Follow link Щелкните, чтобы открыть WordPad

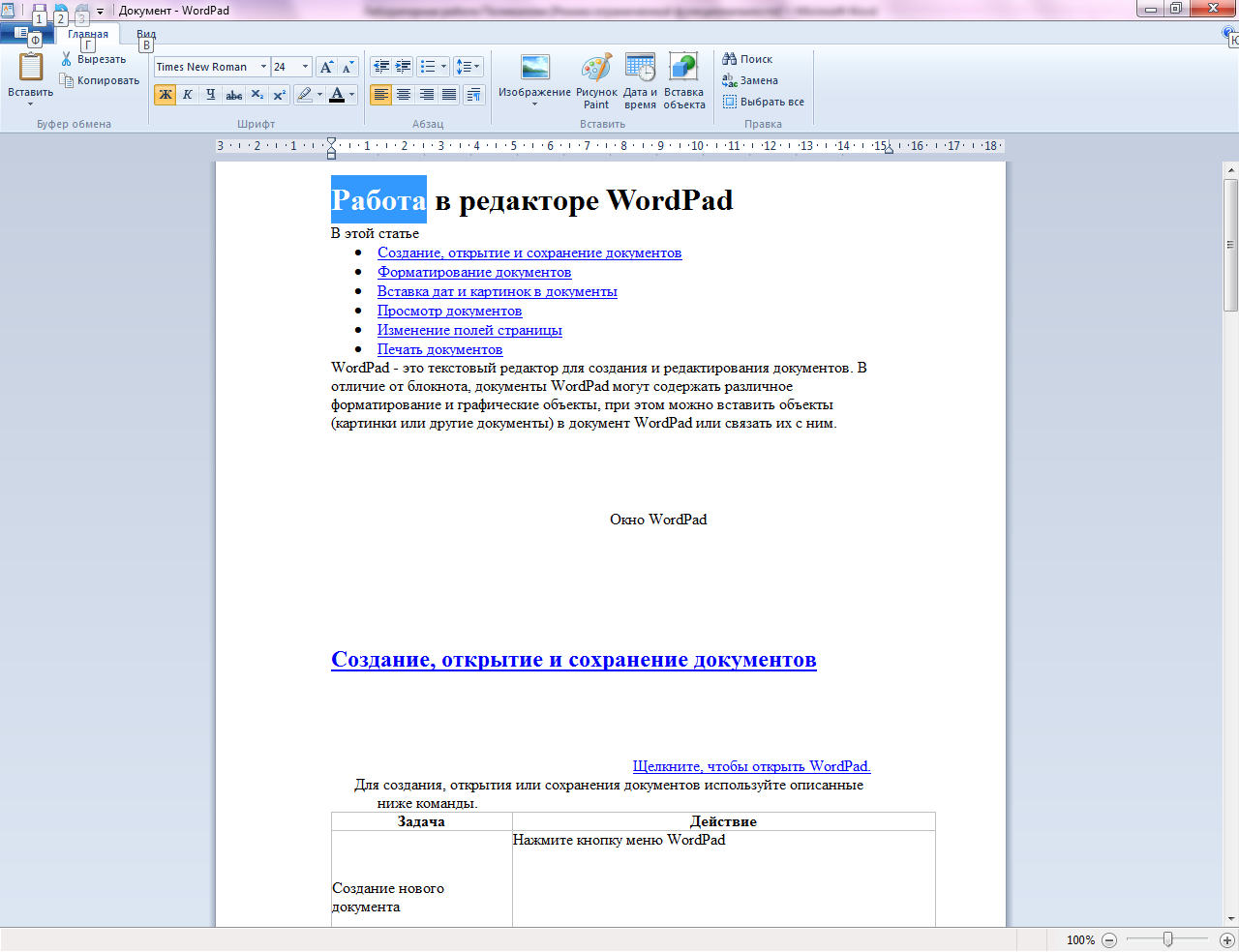(x=752, y=766)
